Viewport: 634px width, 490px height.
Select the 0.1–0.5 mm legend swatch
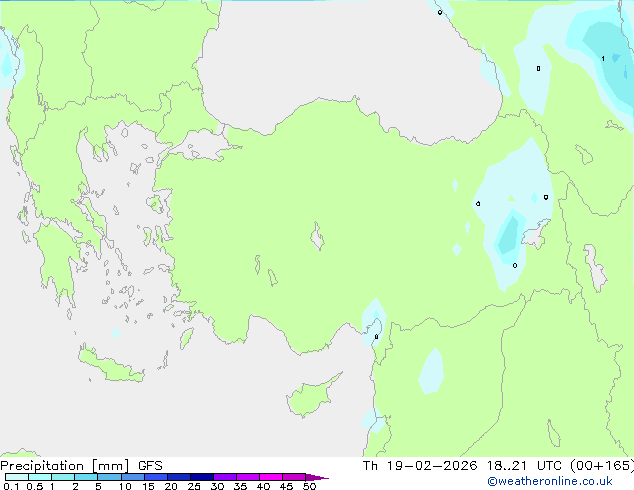pos(17,477)
